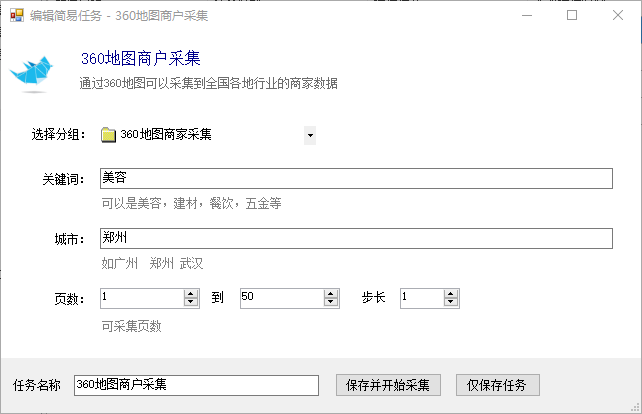Click the 任务名称 label
The height and width of the screenshot is (414, 642).
click(x=37, y=385)
